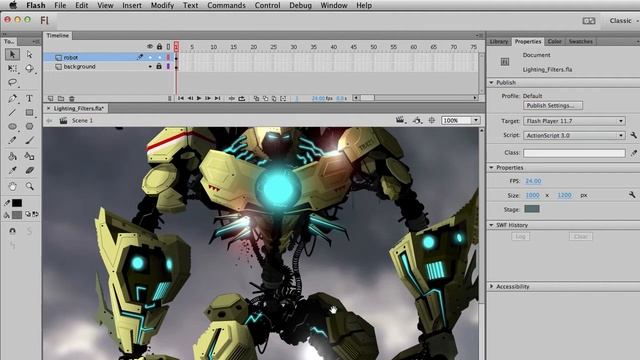Play the timeline animation
Image resolution: width=640 pixels, height=360 pixels.
pyautogui.click(x=199, y=98)
